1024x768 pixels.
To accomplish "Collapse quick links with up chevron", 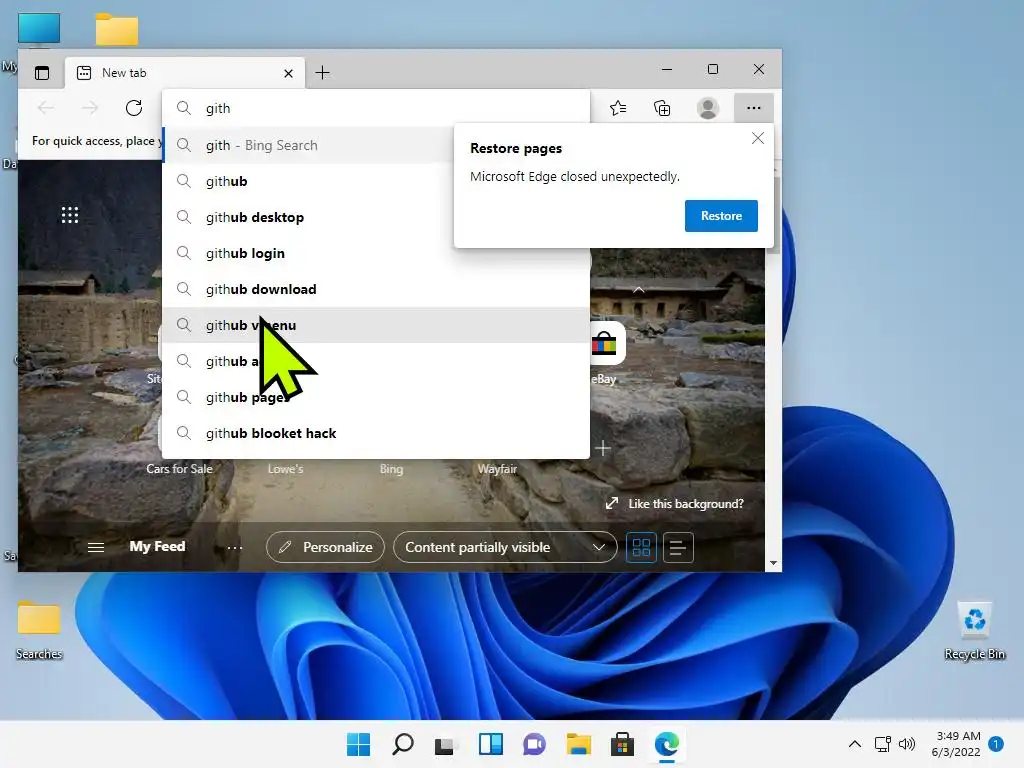I will pyautogui.click(x=639, y=289).
